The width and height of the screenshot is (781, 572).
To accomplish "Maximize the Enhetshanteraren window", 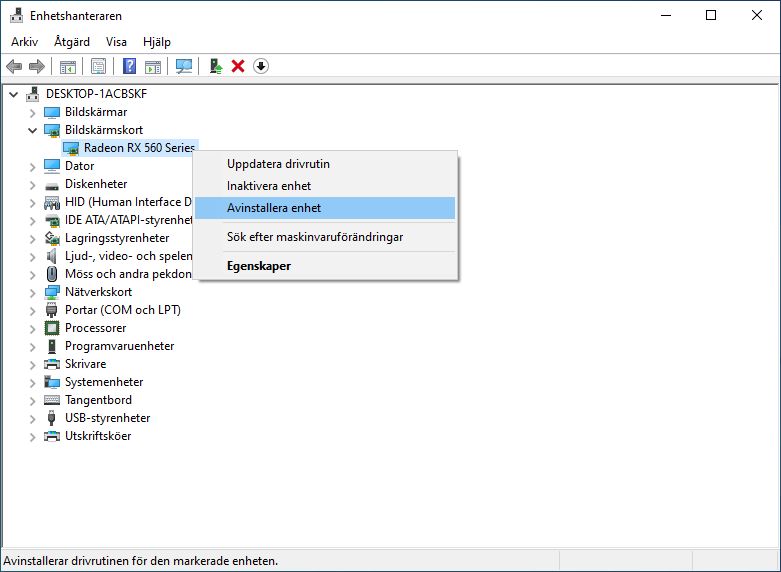I will pyautogui.click(x=711, y=15).
